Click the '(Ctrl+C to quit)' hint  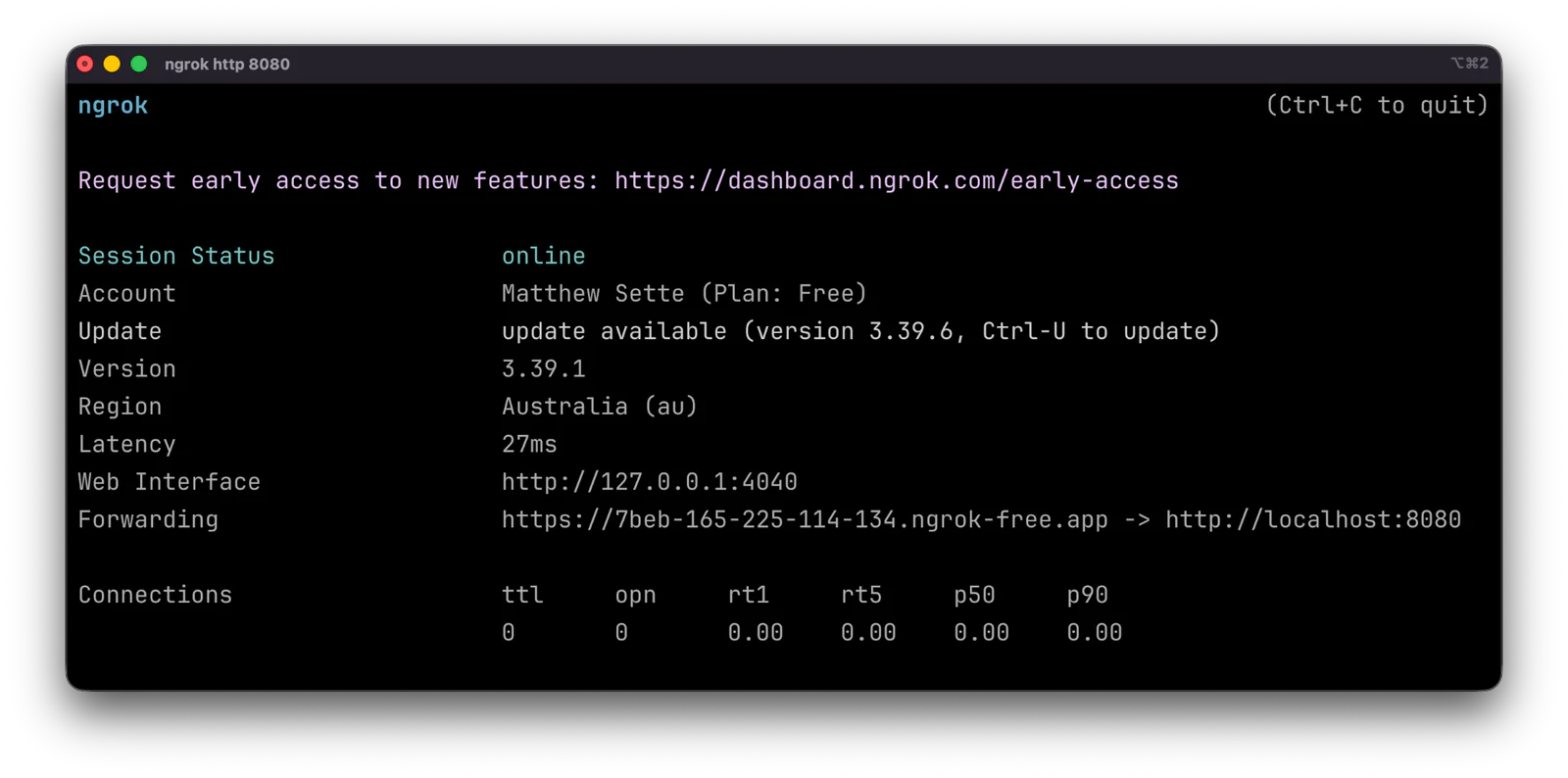pos(1377,106)
